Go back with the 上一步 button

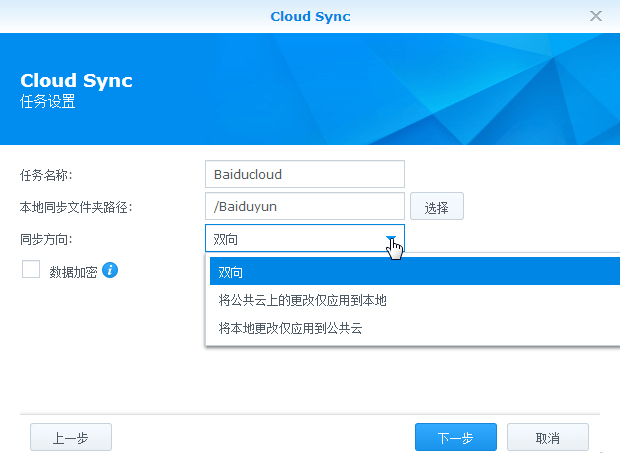click(70, 438)
